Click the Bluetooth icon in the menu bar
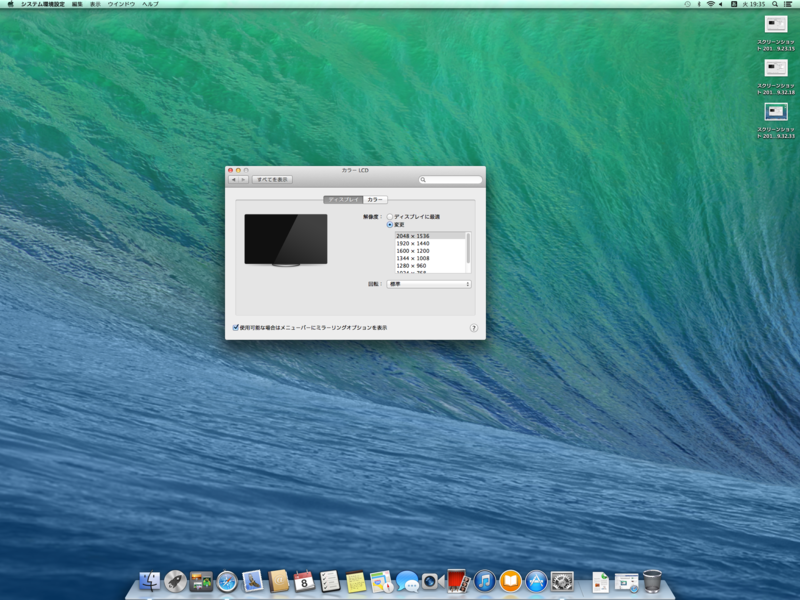 699,4
